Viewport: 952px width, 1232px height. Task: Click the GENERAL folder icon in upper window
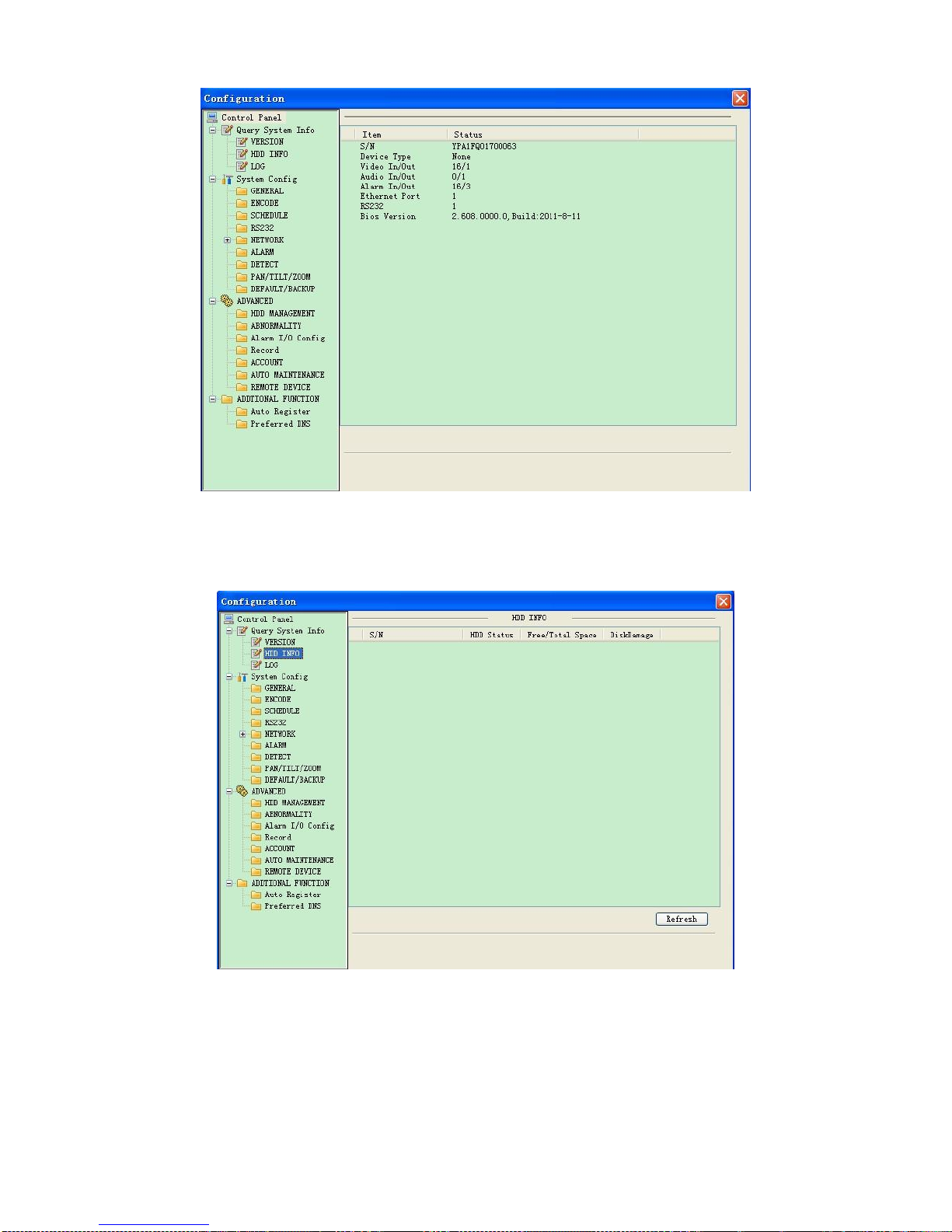click(242, 190)
